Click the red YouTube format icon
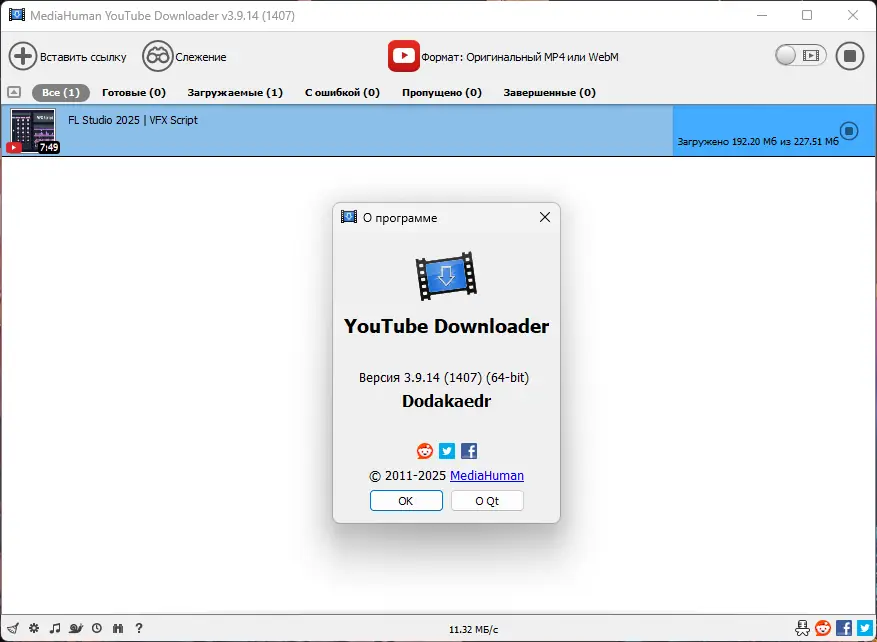Image resolution: width=877 pixels, height=642 pixels. click(404, 56)
